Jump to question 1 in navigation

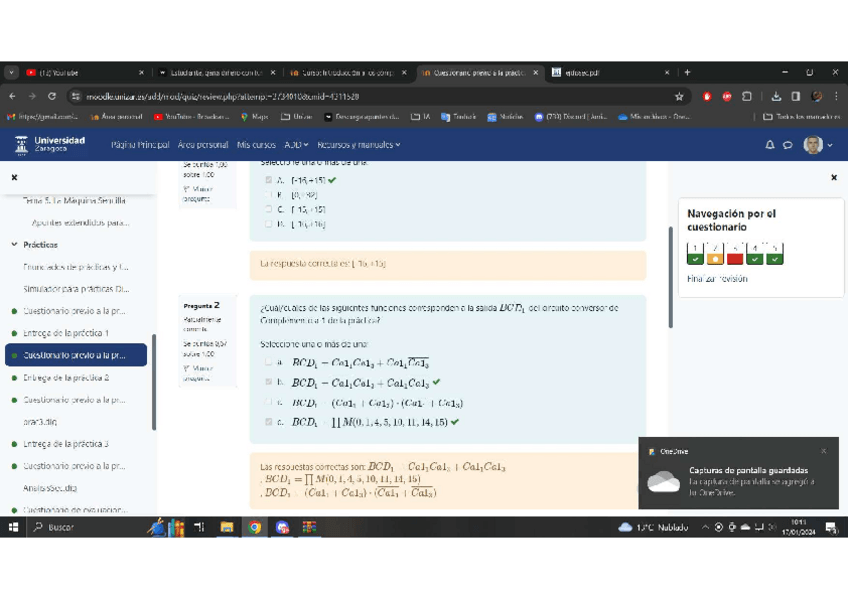point(695,254)
